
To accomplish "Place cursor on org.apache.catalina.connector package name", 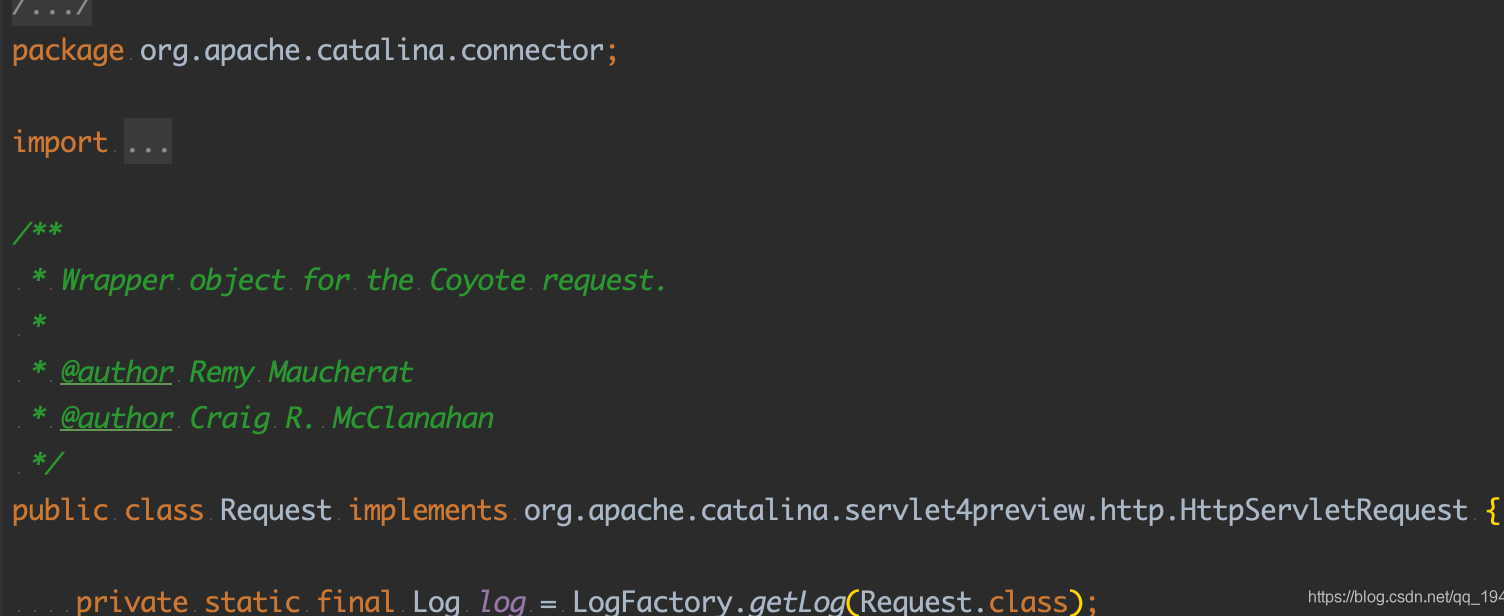I will tap(372, 50).
